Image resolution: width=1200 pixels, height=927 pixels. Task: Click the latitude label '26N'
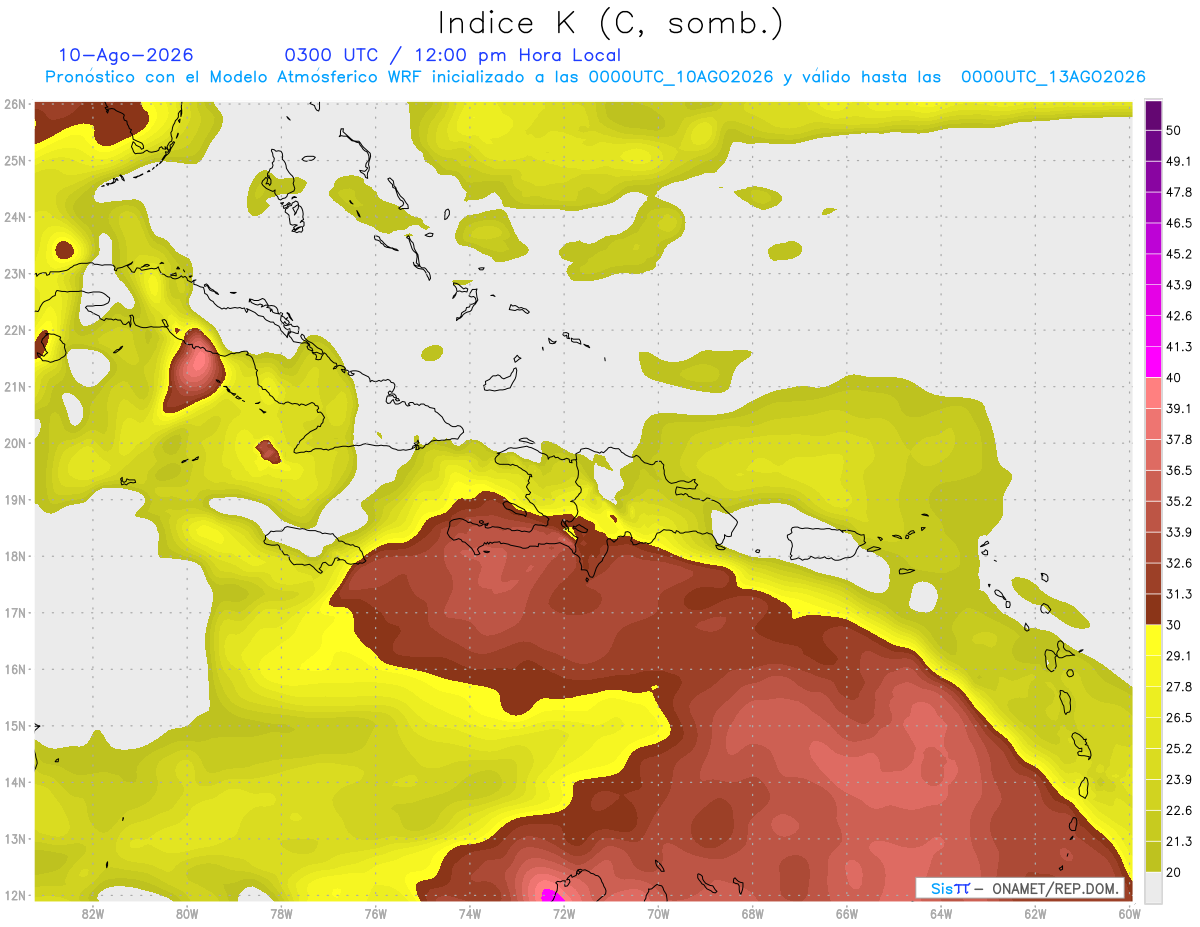[15, 104]
